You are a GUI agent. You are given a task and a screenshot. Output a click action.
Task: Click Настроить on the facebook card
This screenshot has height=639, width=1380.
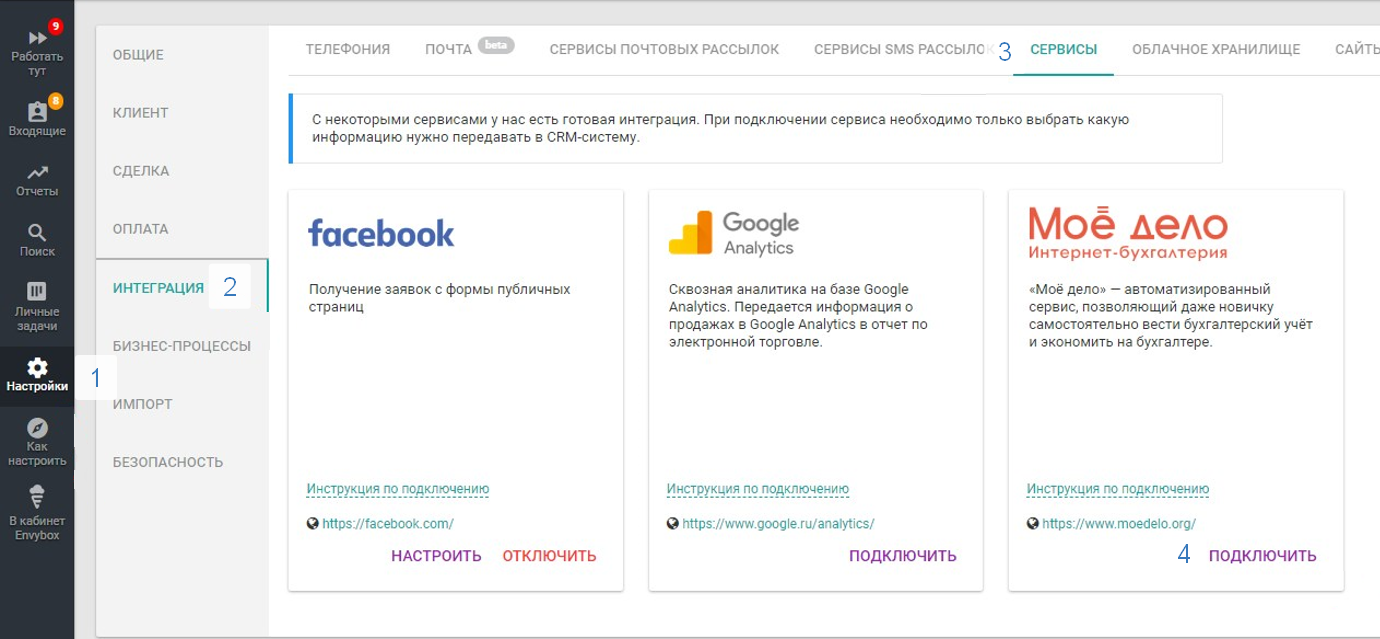pos(436,556)
